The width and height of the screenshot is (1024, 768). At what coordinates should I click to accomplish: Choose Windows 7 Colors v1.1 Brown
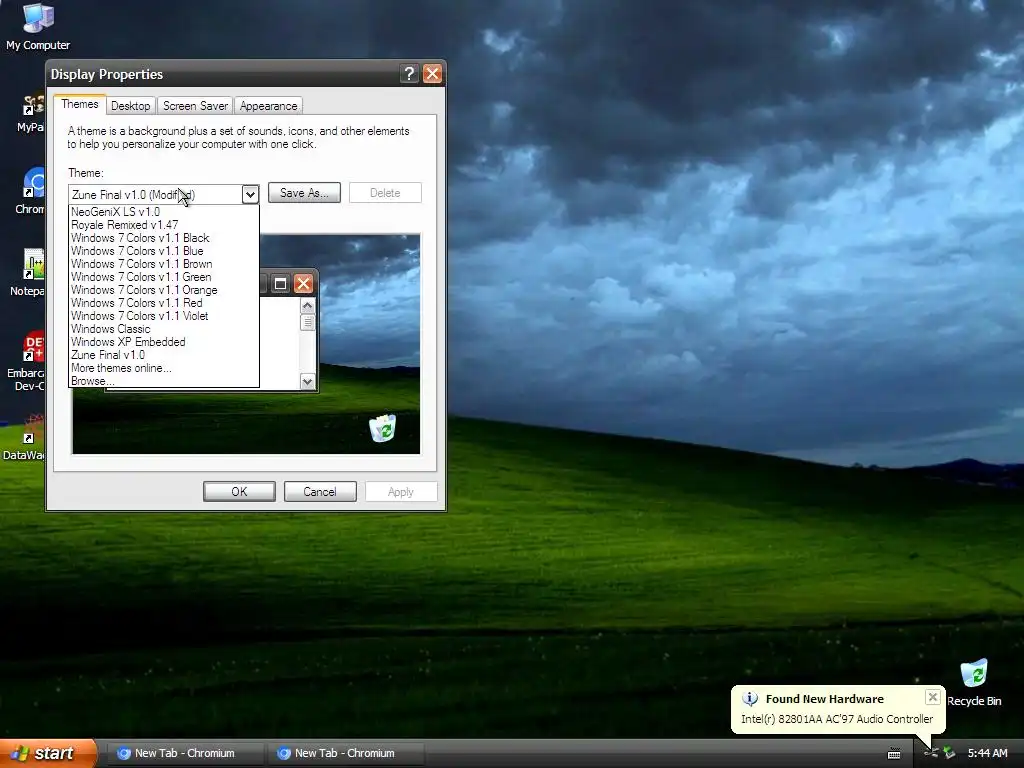click(164, 264)
